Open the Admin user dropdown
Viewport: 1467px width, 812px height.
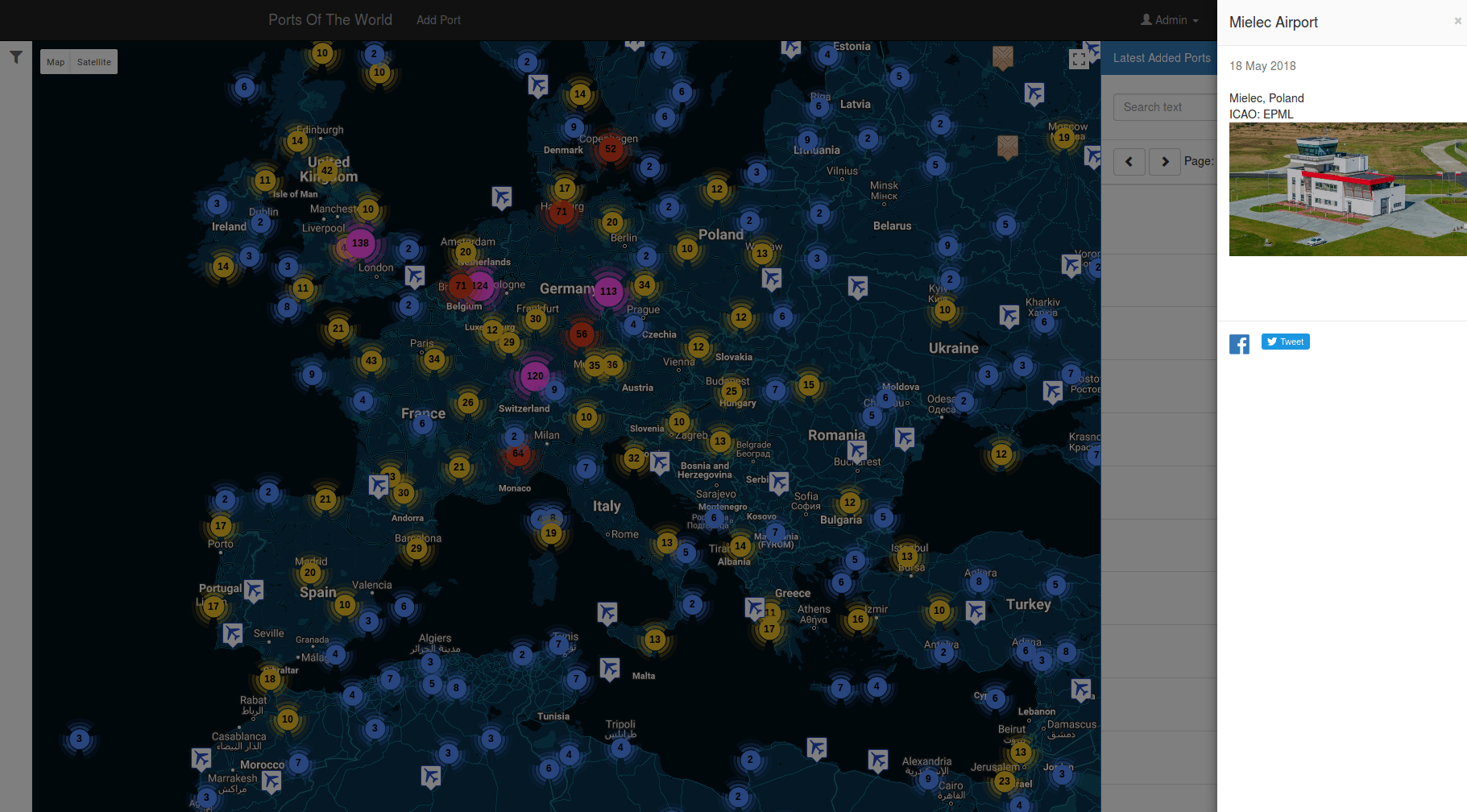point(1170,20)
